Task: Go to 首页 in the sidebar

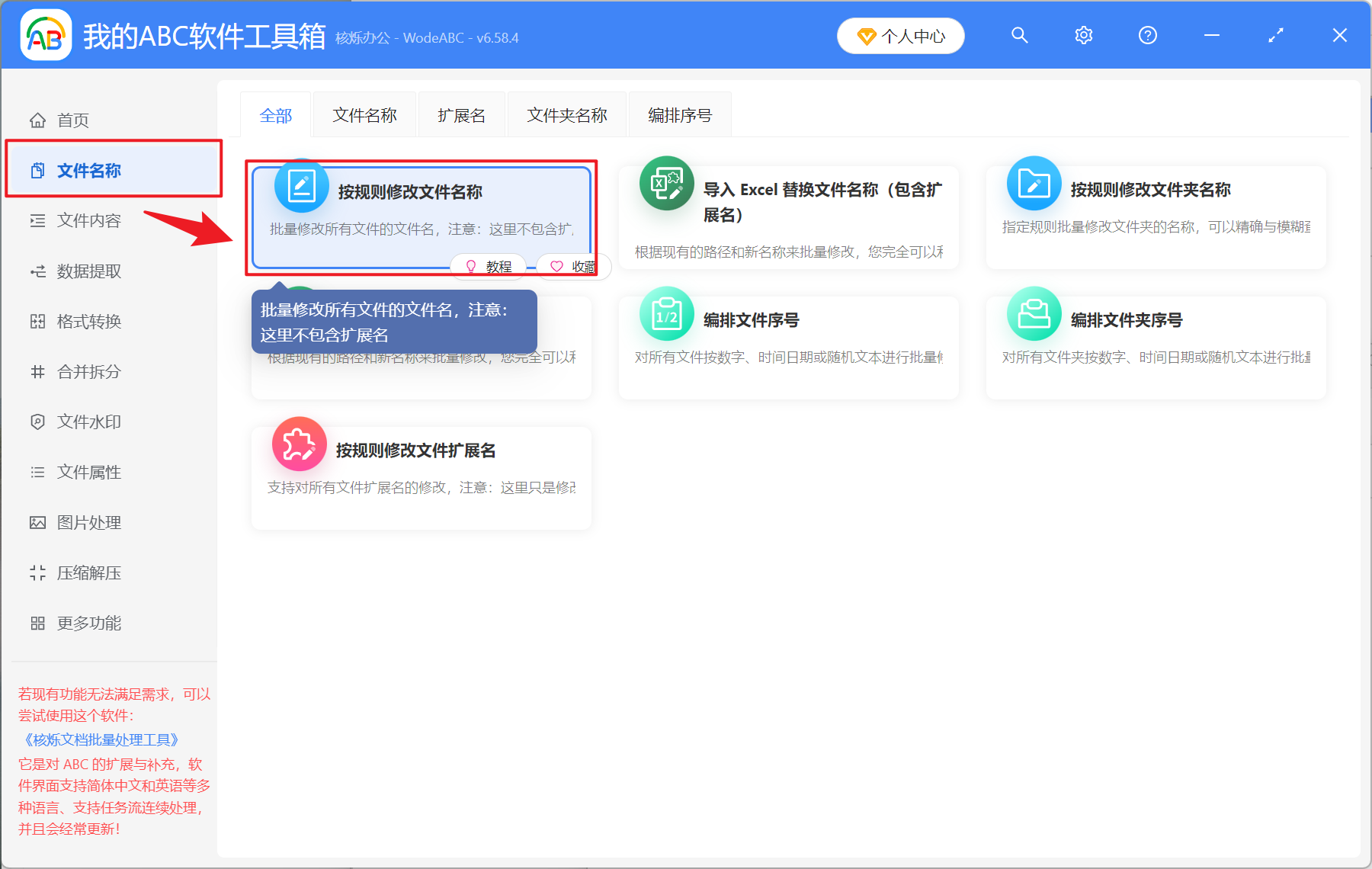Action: click(x=73, y=120)
